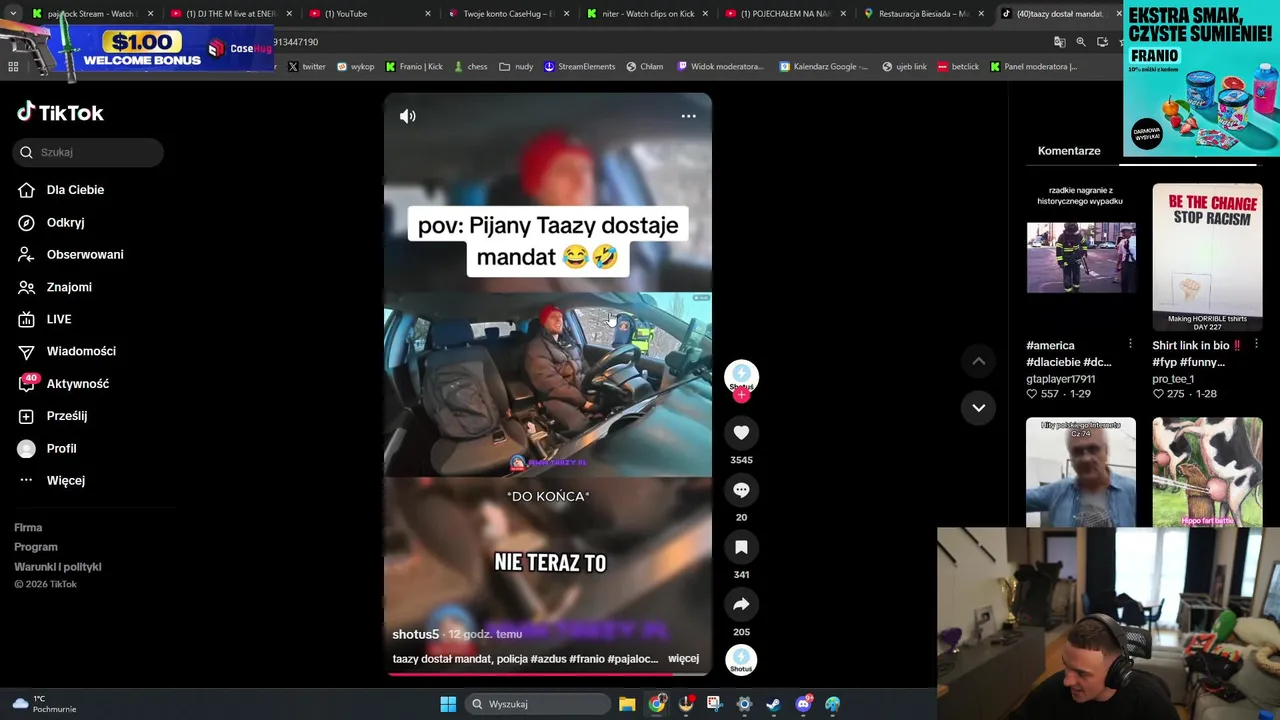Open the comments bubble showing 20

tap(741, 490)
